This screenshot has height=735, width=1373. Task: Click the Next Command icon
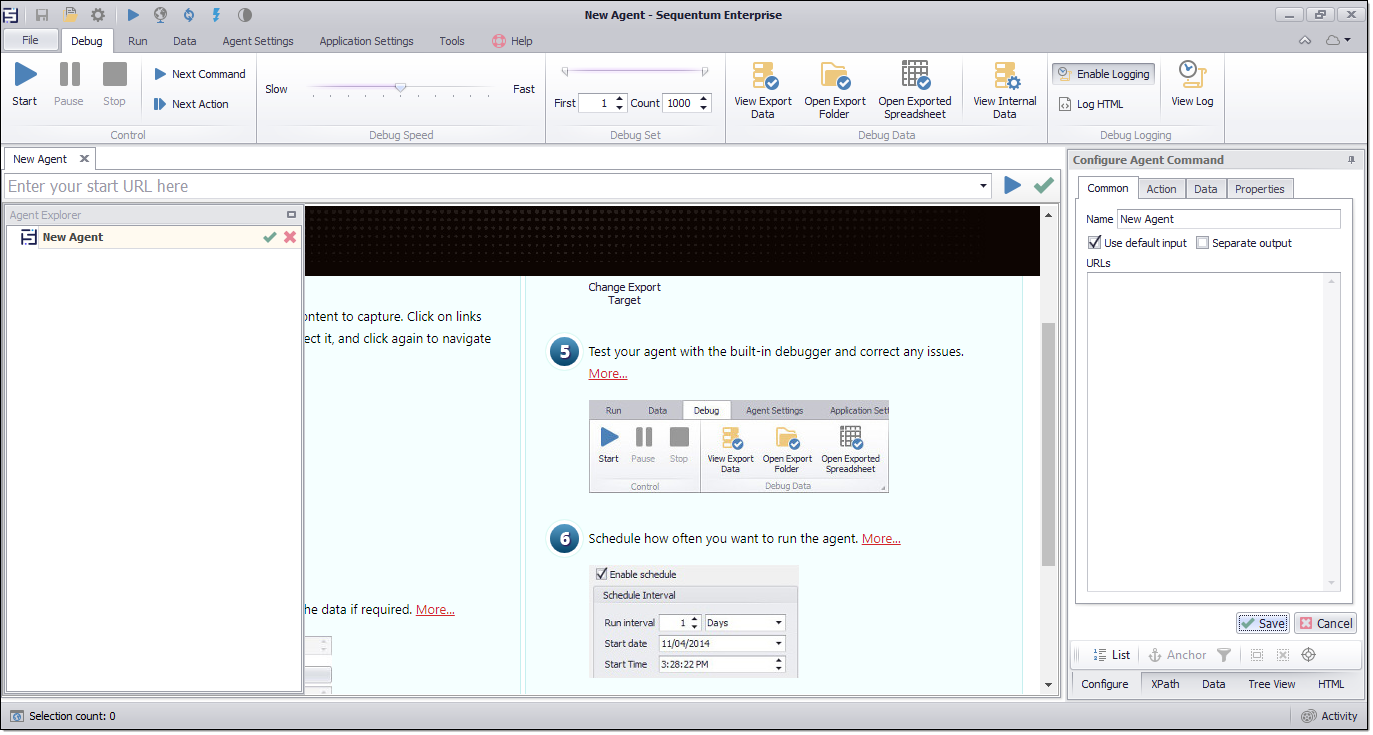(161, 74)
